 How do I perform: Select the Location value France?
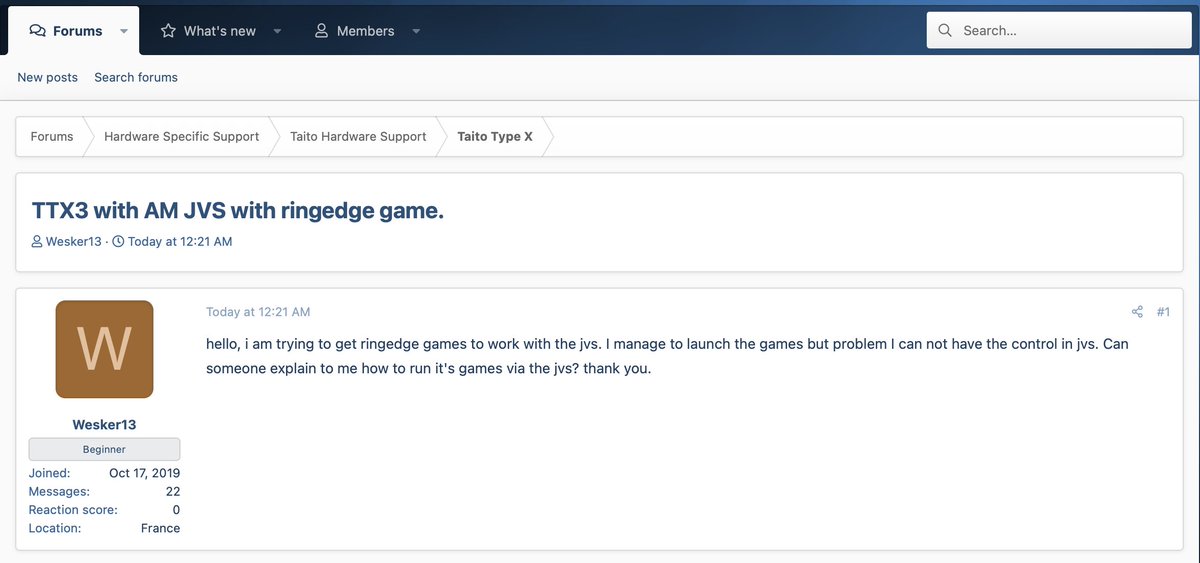tap(160, 528)
